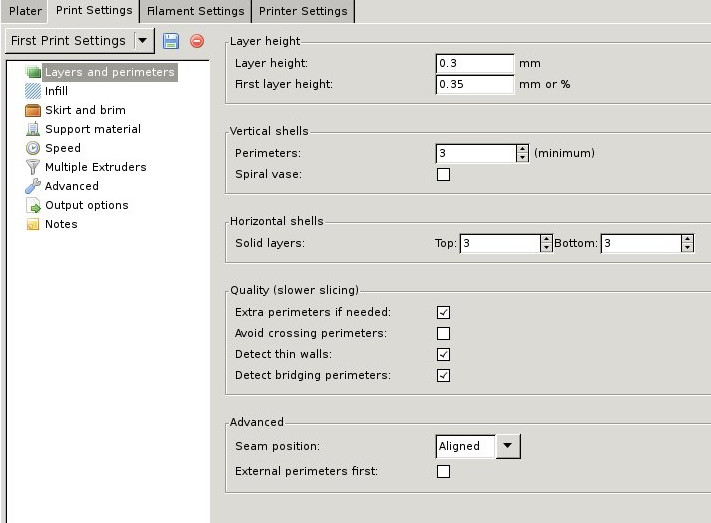
Task: Open Multiple Extruders funnel icon entry
Action: point(33,167)
